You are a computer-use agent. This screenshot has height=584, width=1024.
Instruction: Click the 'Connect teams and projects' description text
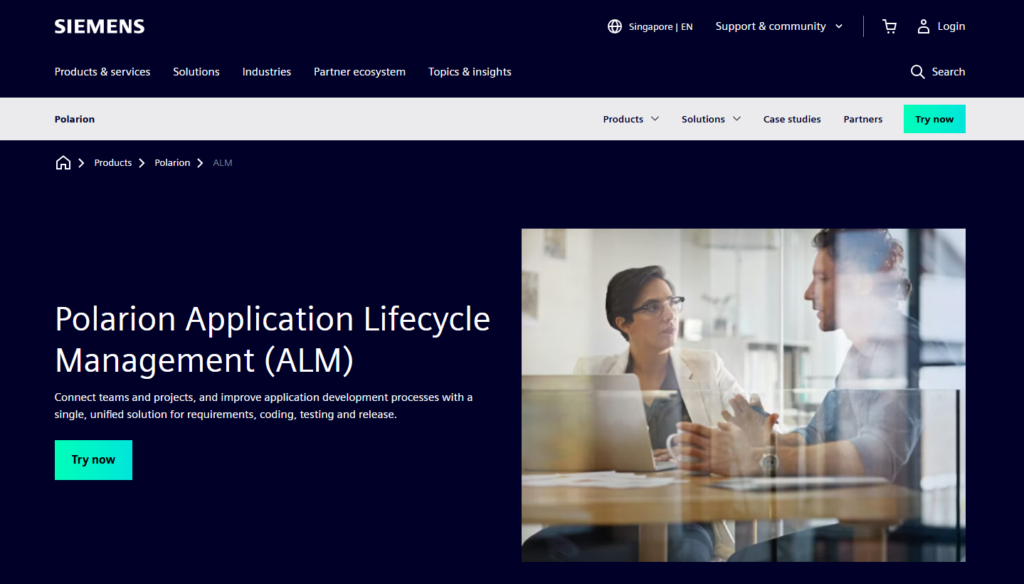pyautogui.click(x=263, y=406)
